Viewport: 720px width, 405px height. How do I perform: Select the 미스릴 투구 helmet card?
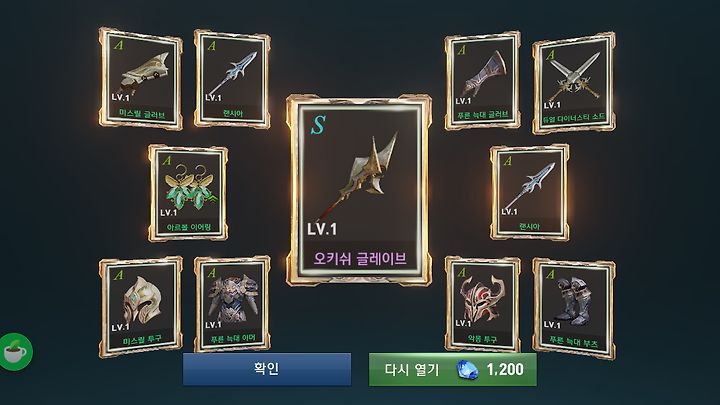[141, 307]
